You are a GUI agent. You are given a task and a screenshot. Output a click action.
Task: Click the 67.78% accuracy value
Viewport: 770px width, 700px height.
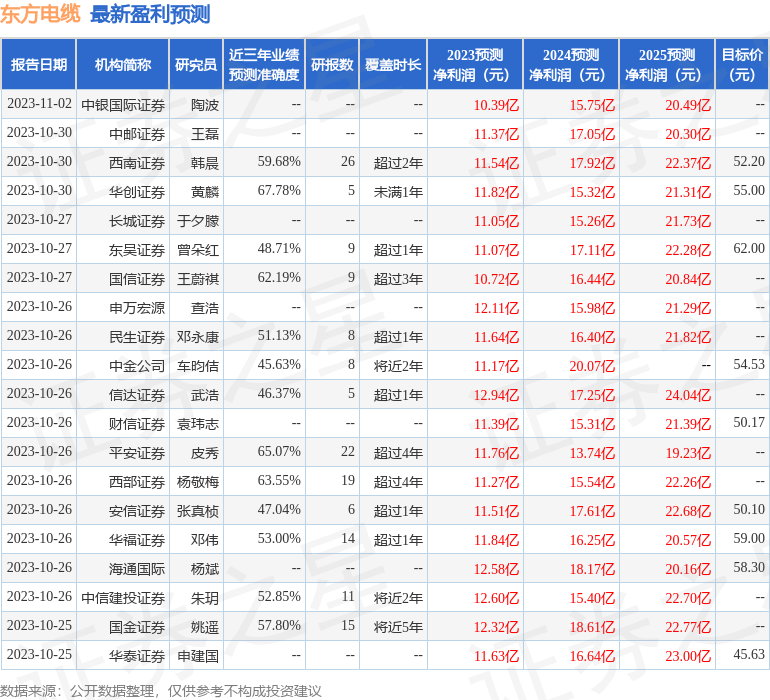point(279,191)
